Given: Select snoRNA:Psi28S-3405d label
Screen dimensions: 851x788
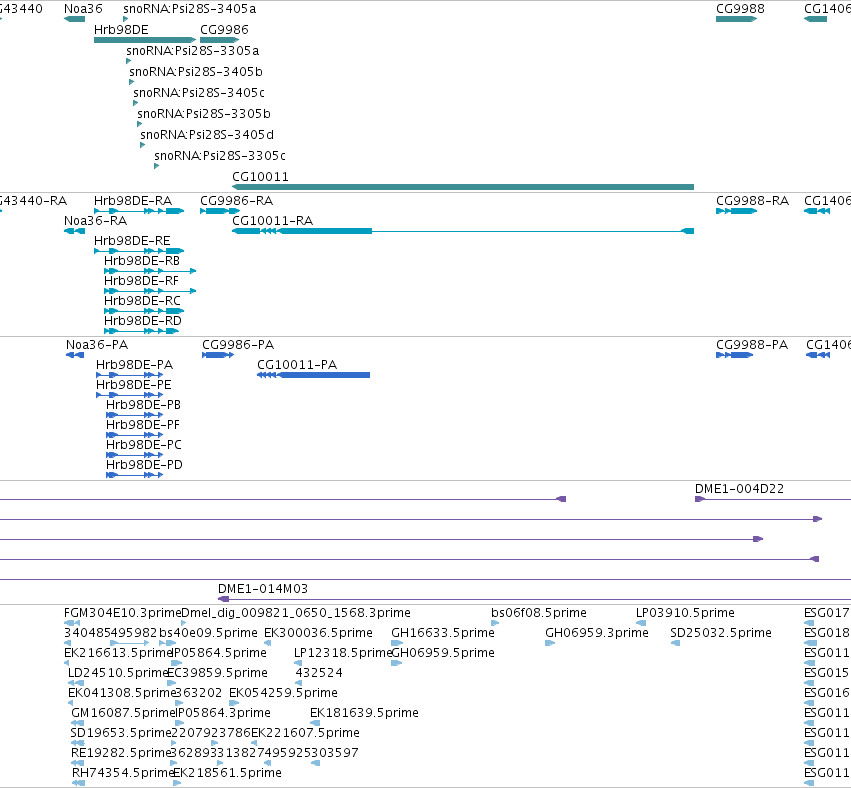Looking at the screenshot, I should 207,135.
